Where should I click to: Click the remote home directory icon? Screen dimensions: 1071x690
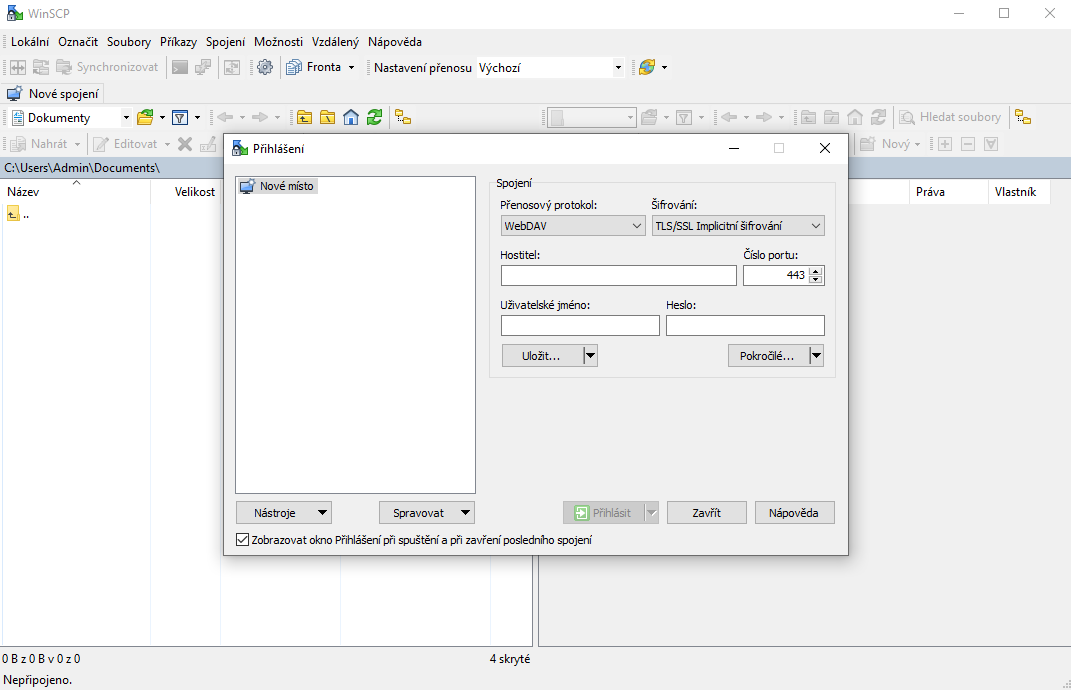[854, 118]
